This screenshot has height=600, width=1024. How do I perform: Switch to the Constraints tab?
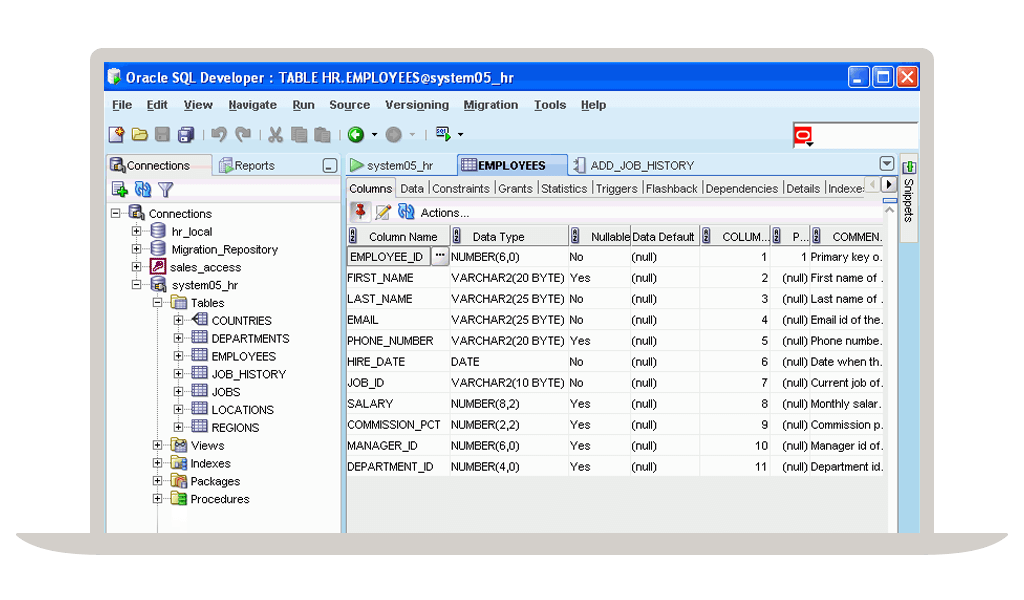click(x=460, y=188)
